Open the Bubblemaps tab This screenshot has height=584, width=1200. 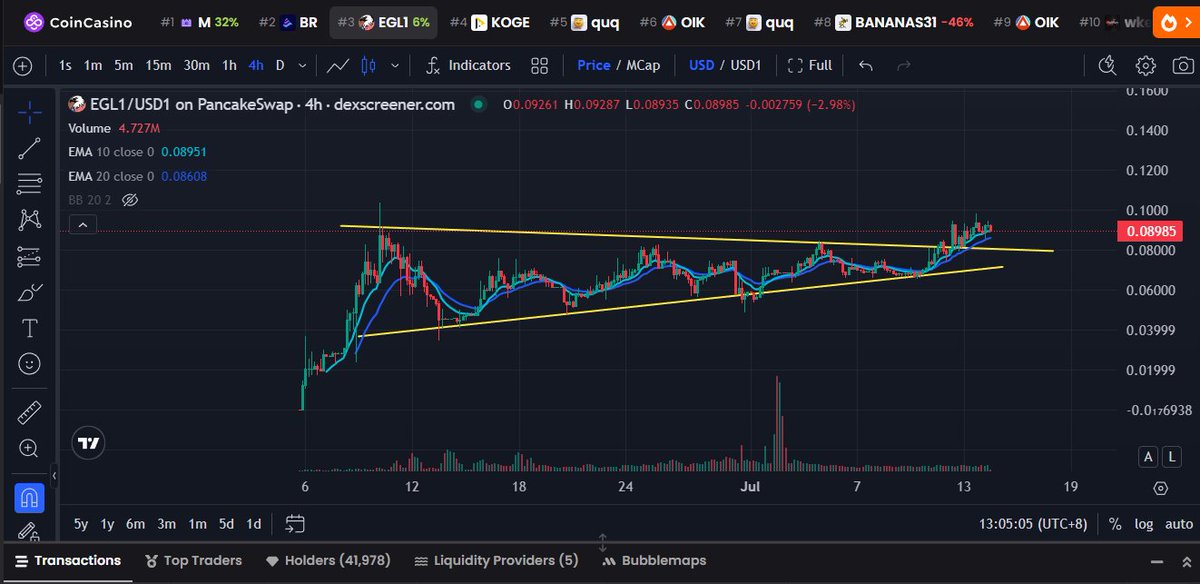[x=656, y=561]
